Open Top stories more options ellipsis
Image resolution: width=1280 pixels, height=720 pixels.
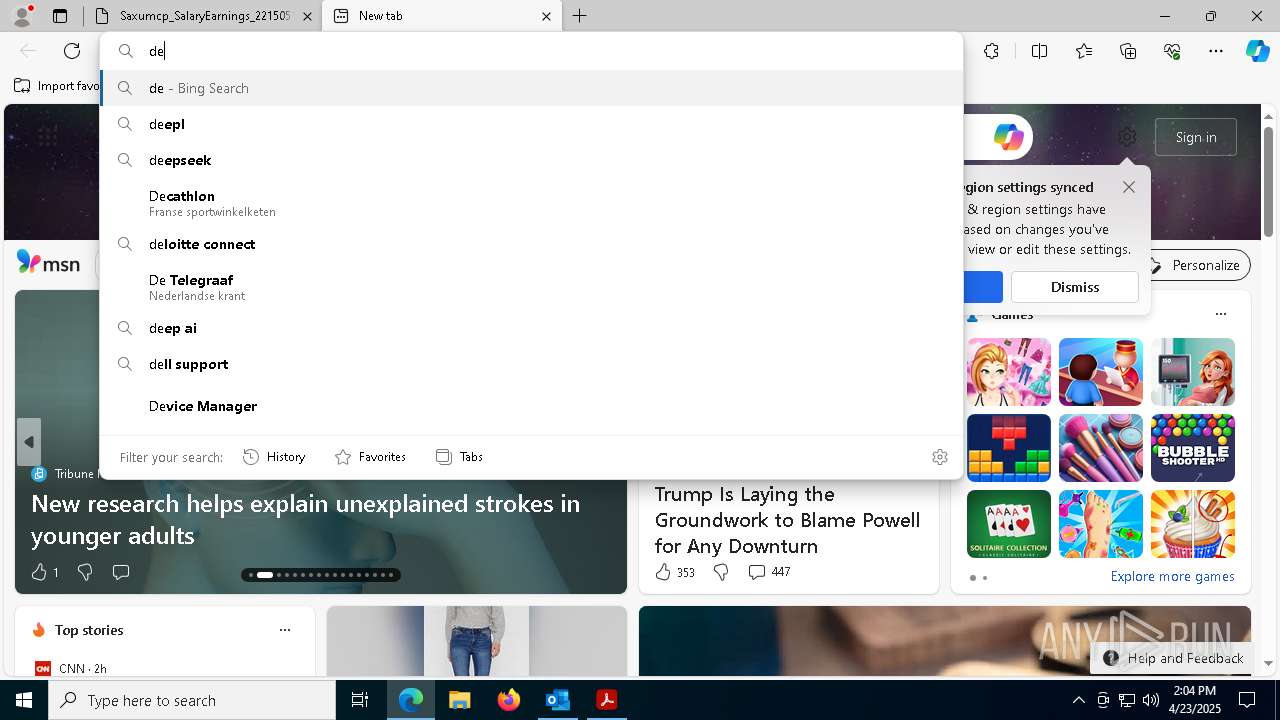[x=285, y=630]
